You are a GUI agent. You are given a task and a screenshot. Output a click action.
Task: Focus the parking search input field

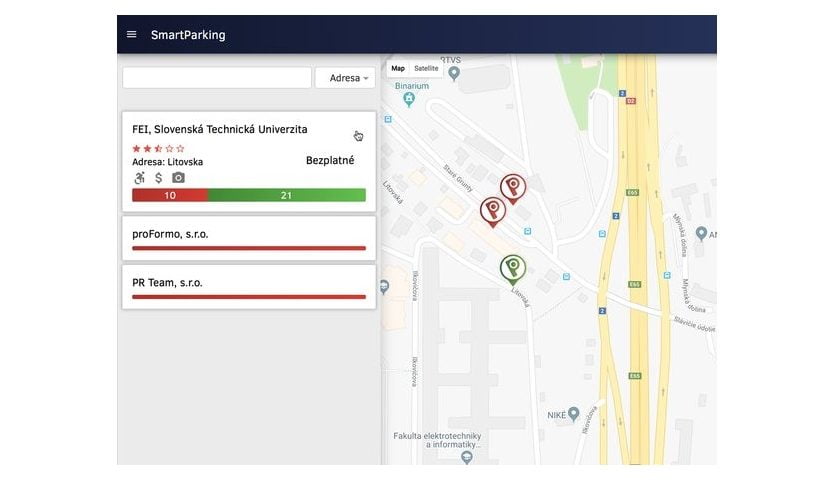[216, 78]
